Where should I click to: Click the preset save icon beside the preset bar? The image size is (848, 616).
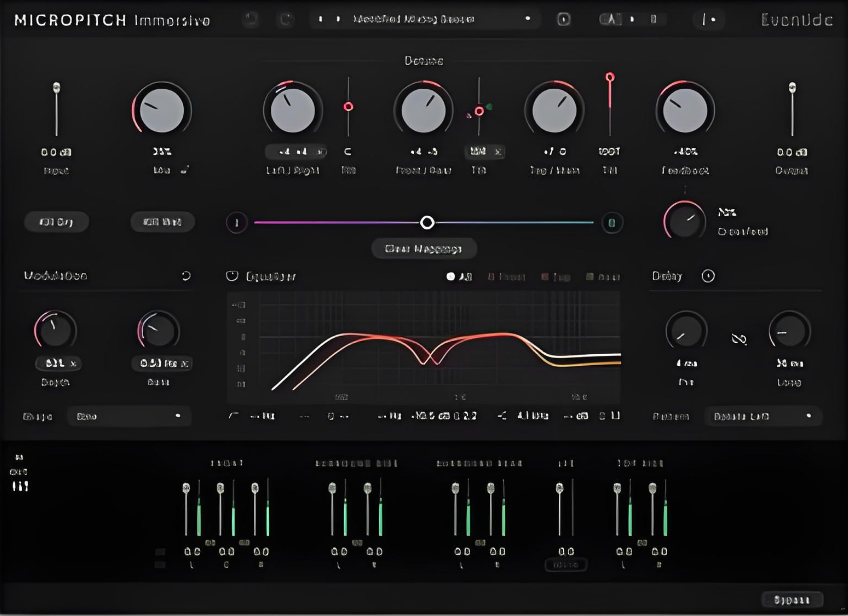click(564, 19)
